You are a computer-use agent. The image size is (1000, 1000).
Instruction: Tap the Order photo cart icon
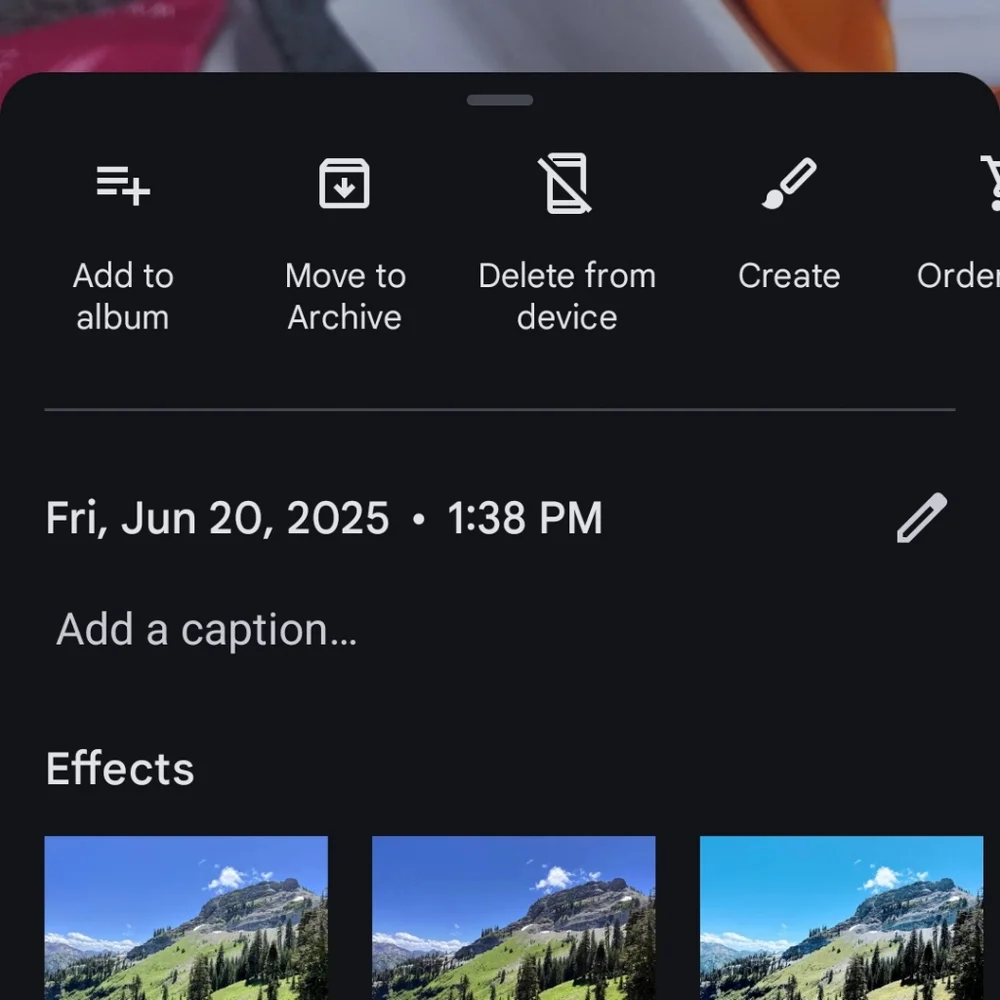990,183
